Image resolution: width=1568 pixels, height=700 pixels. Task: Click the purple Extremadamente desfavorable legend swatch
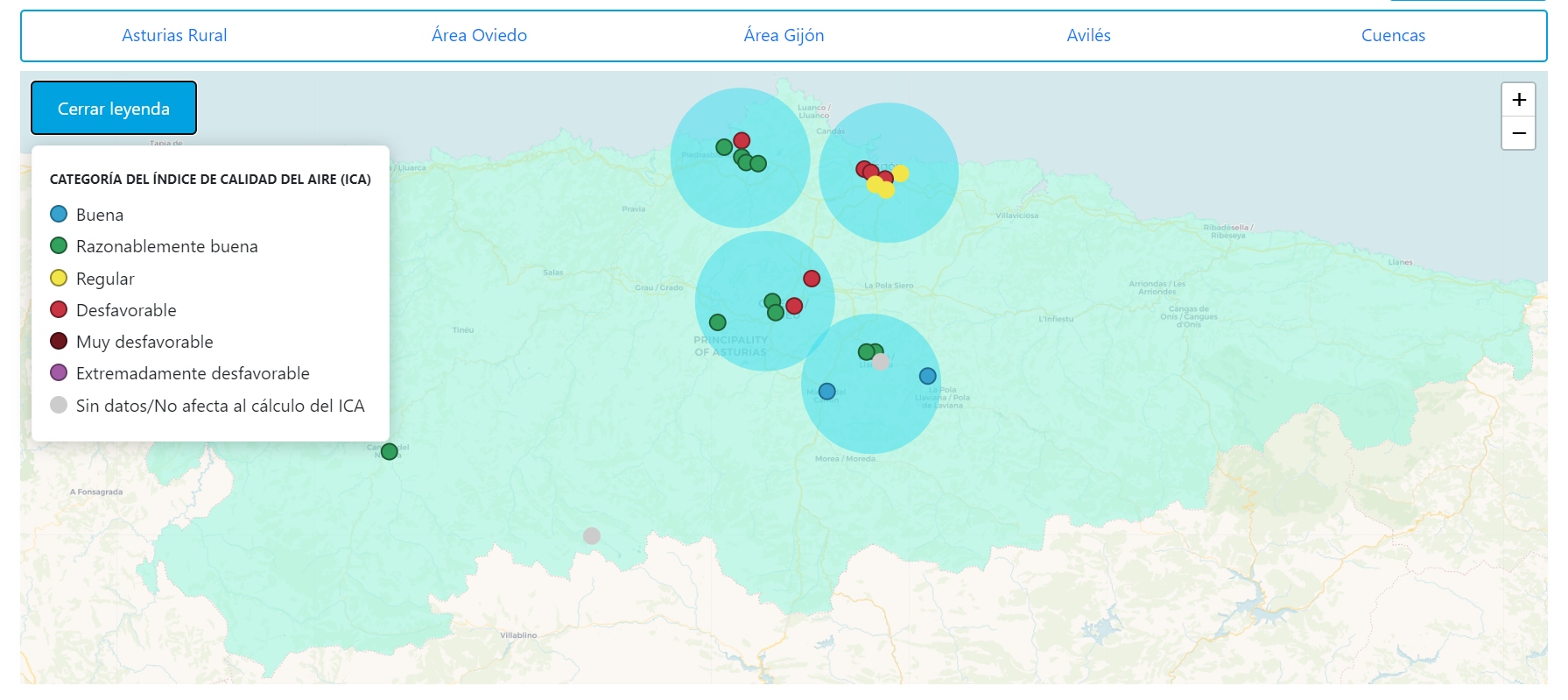tap(59, 373)
